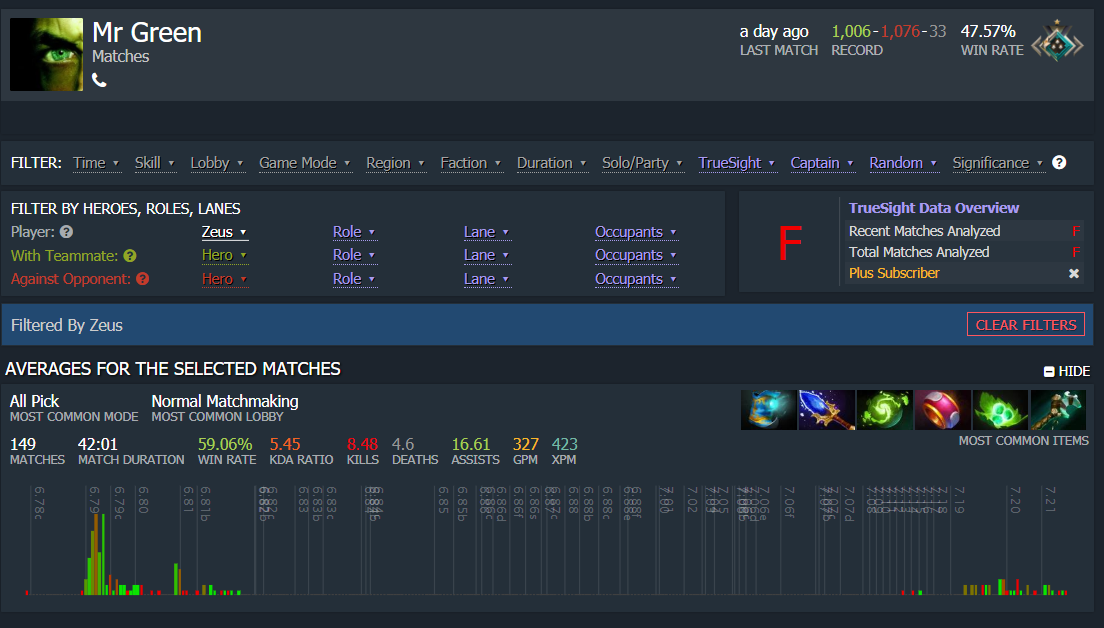The width and height of the screenshot is (1104, 628).
Task: Click the red ring item icon
Action: 942,410
